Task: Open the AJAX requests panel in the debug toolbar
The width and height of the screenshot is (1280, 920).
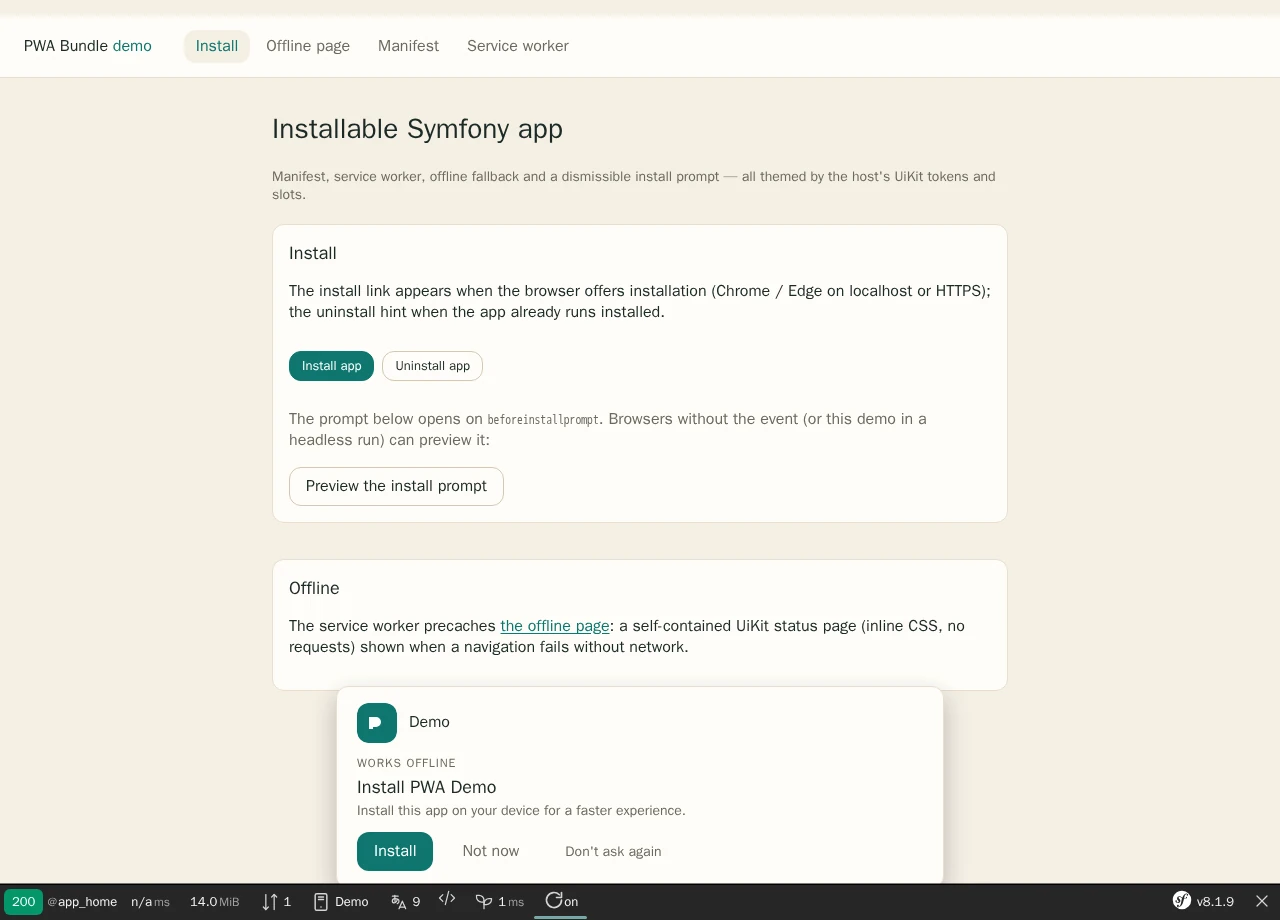Action: 276,902
